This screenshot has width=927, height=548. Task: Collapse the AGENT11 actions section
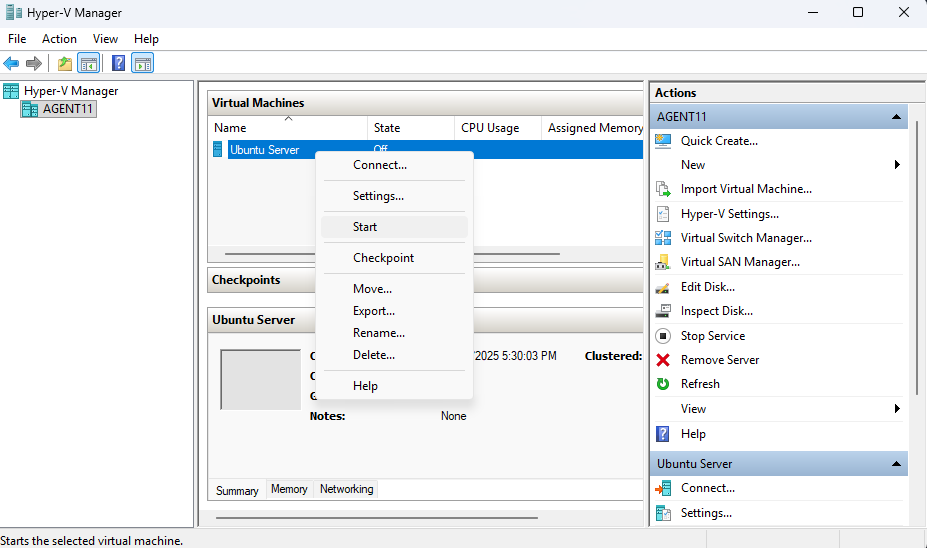897,117
